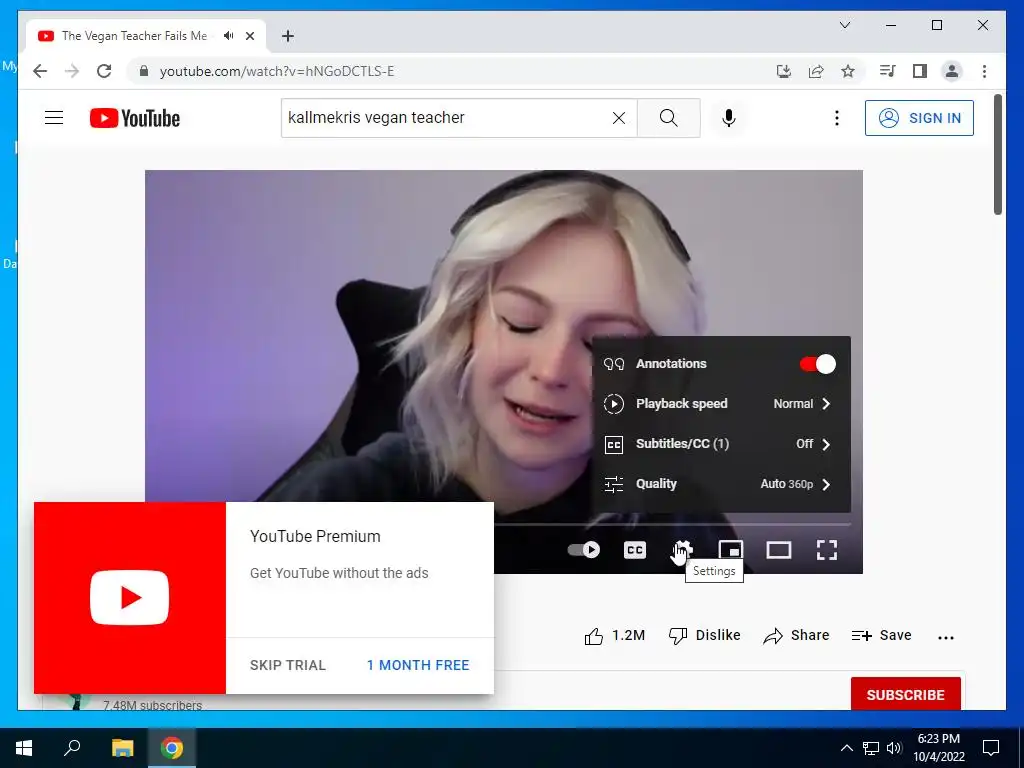Open network status tray icon
This screenshot has height=768, width=1024.
click(871, 748)
